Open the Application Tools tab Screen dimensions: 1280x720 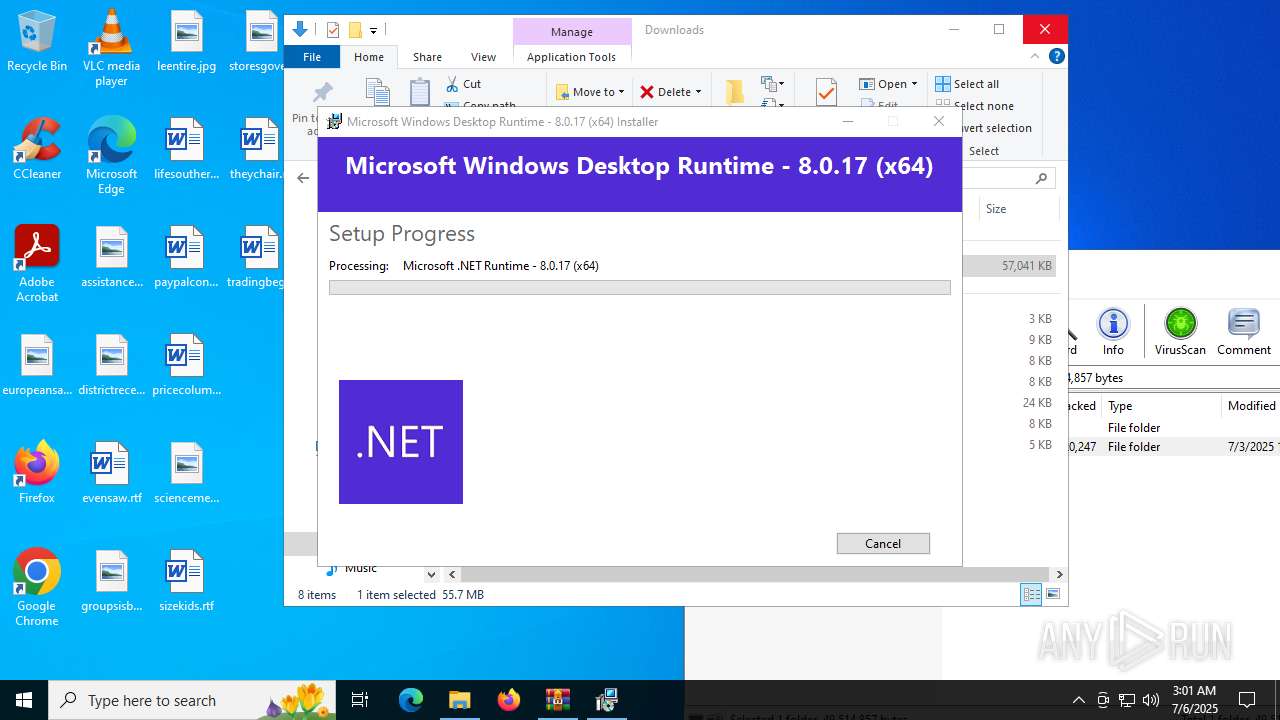click(571, 57)
